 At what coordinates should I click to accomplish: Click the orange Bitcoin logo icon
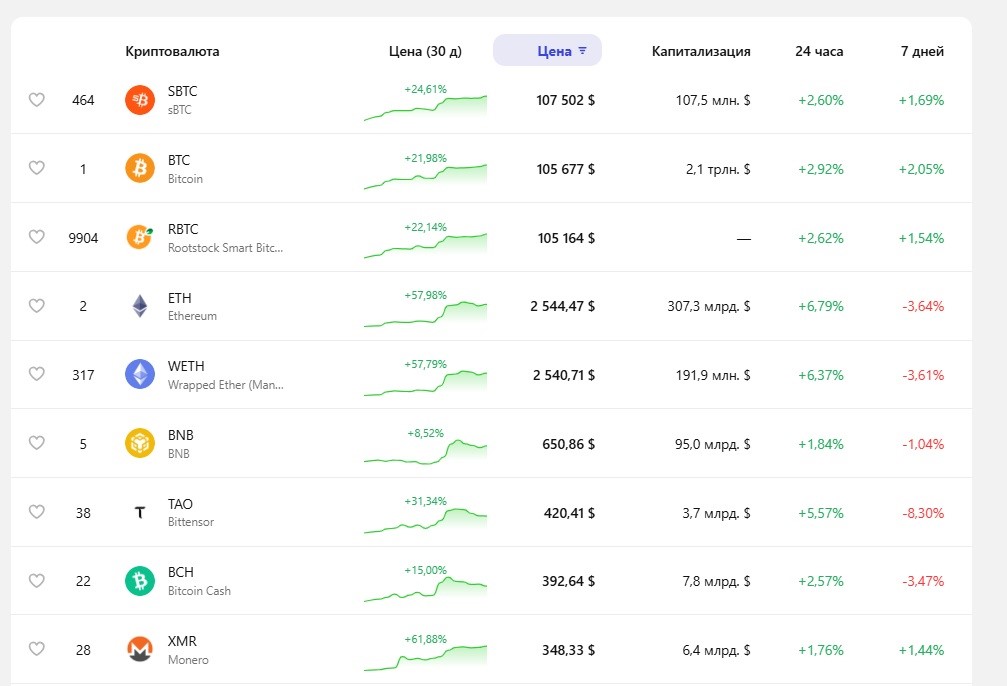(x=139, y=169)
